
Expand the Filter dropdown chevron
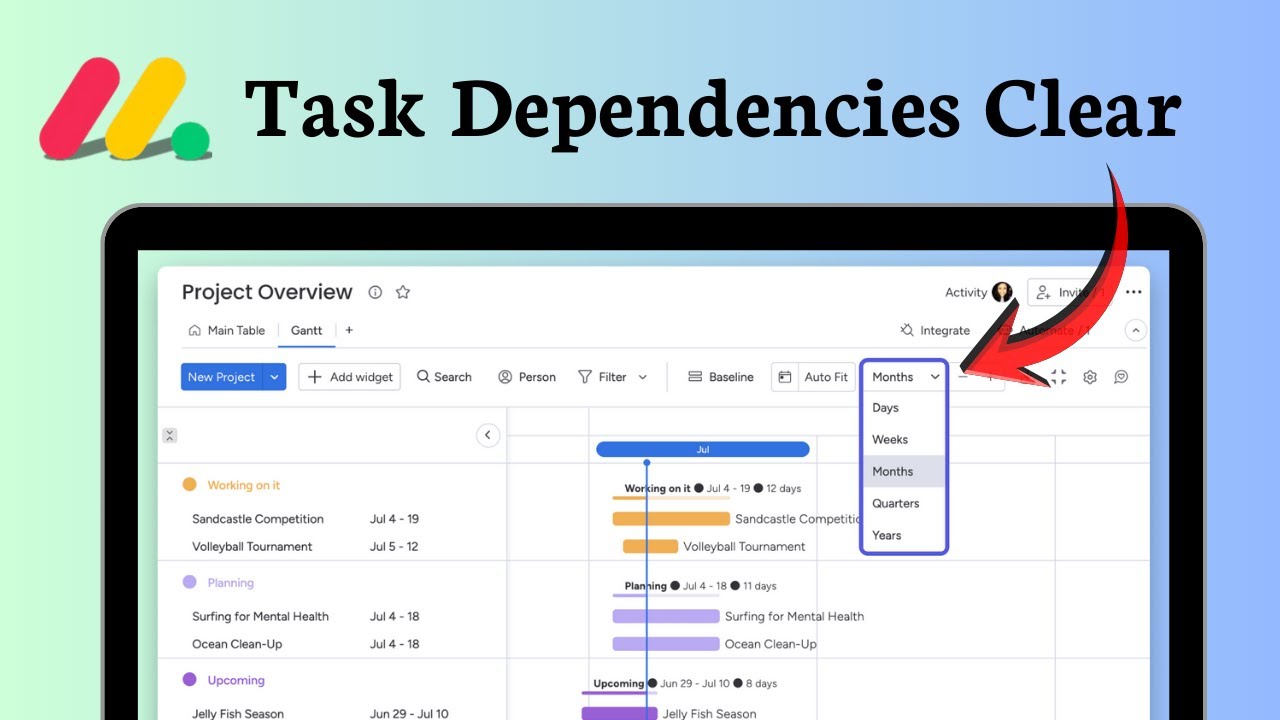642,377
